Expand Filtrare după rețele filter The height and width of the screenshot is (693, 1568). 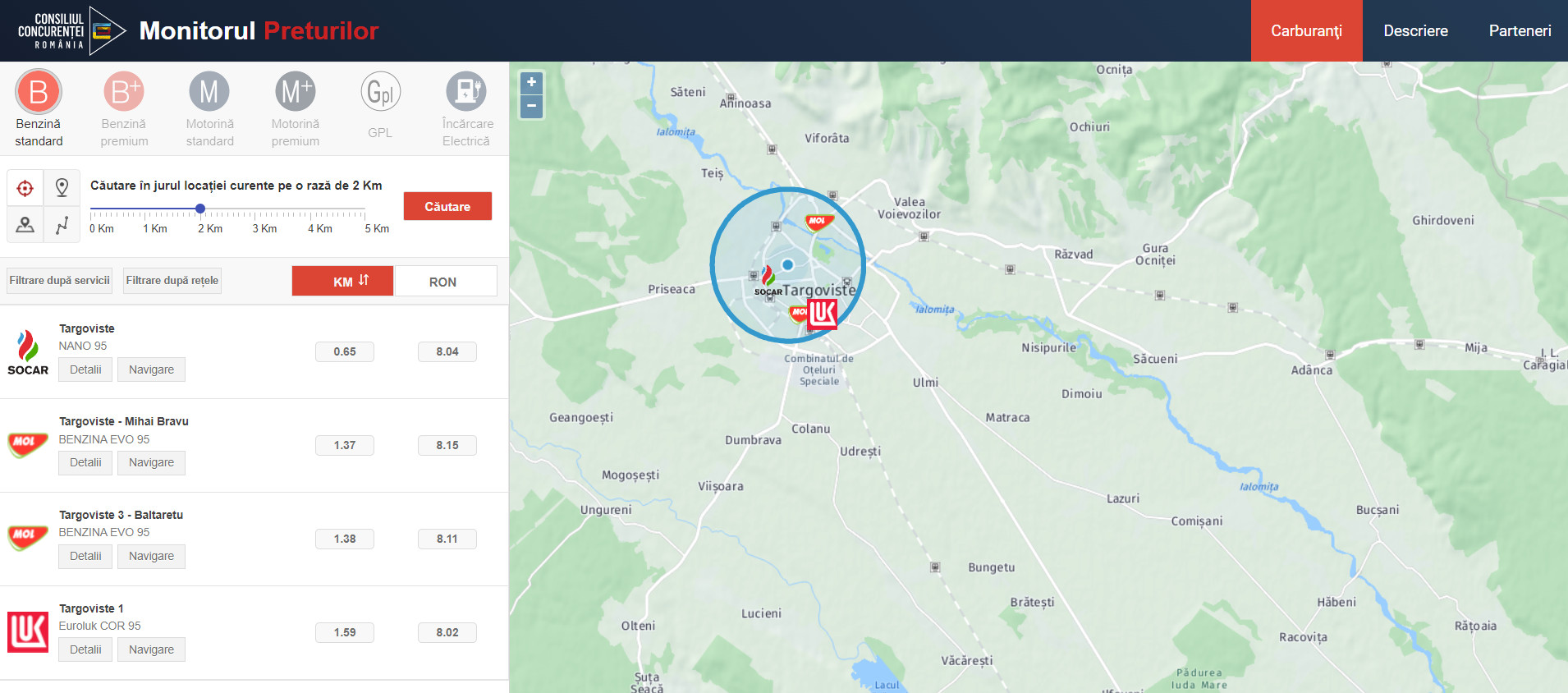(172, 281)
